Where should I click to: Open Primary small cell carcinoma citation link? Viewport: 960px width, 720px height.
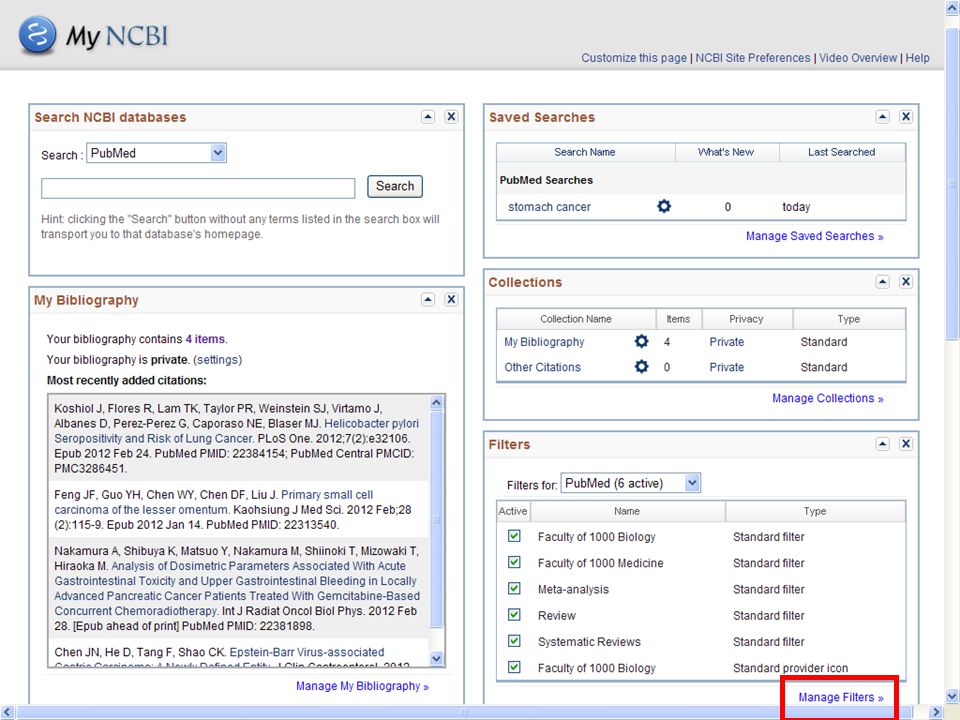(214, 502)
